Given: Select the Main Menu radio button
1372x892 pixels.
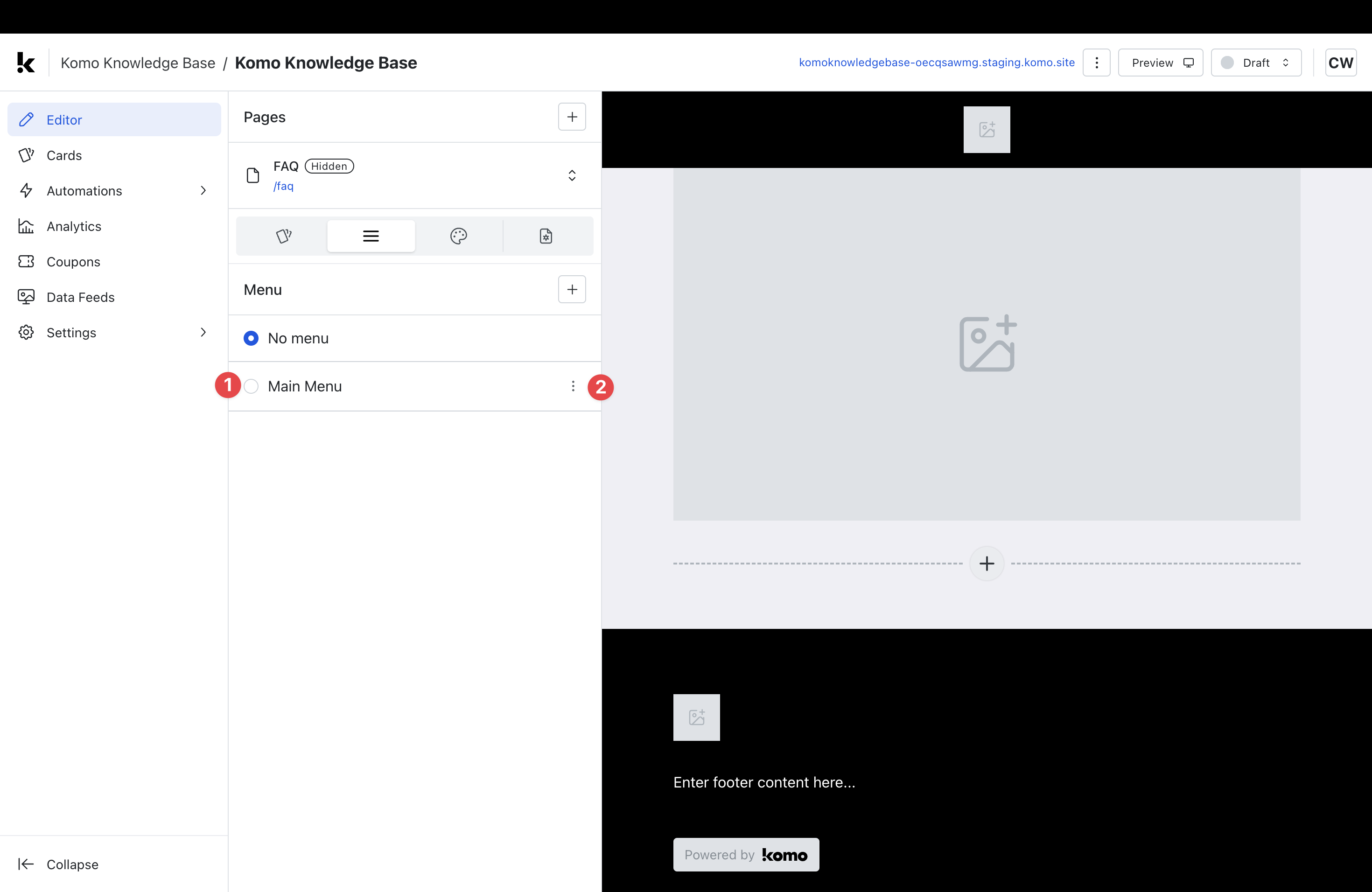Looking at the screenshot, I should [x=251, y=386].
